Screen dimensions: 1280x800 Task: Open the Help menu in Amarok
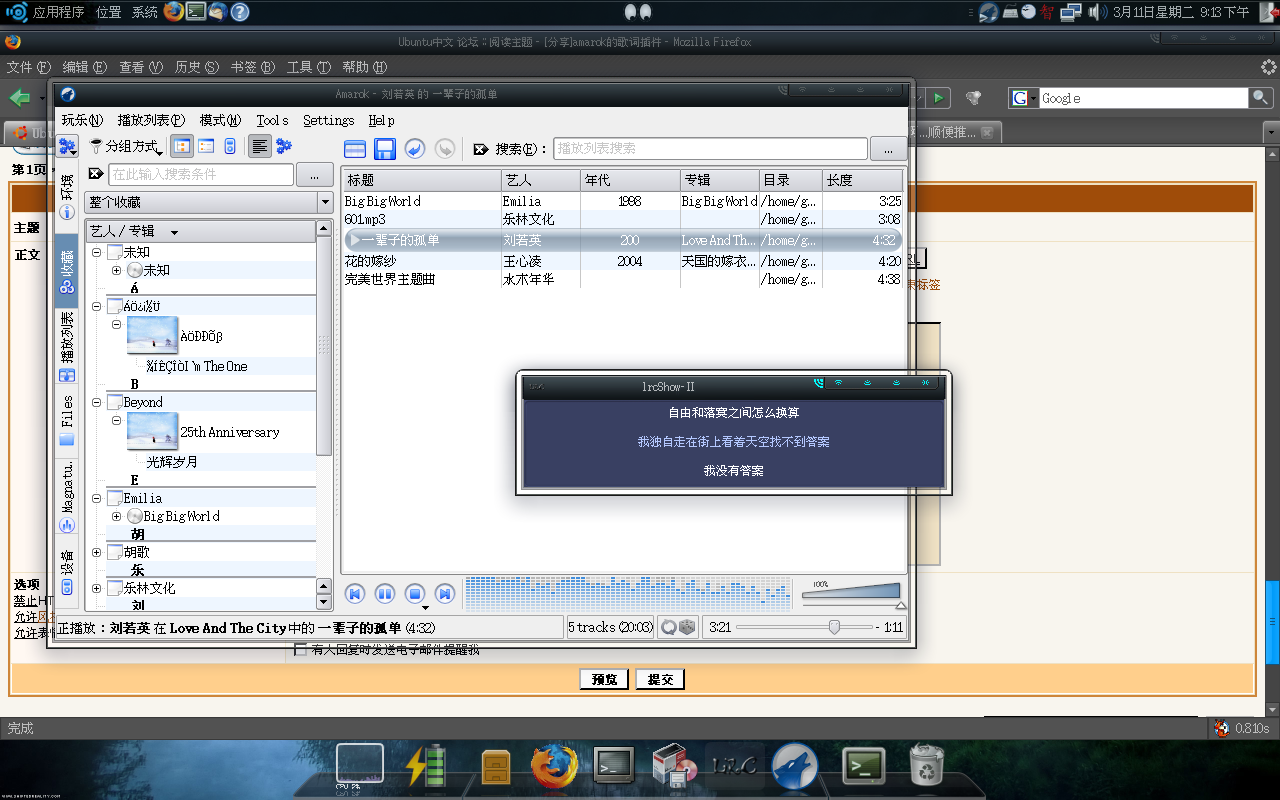381,120
